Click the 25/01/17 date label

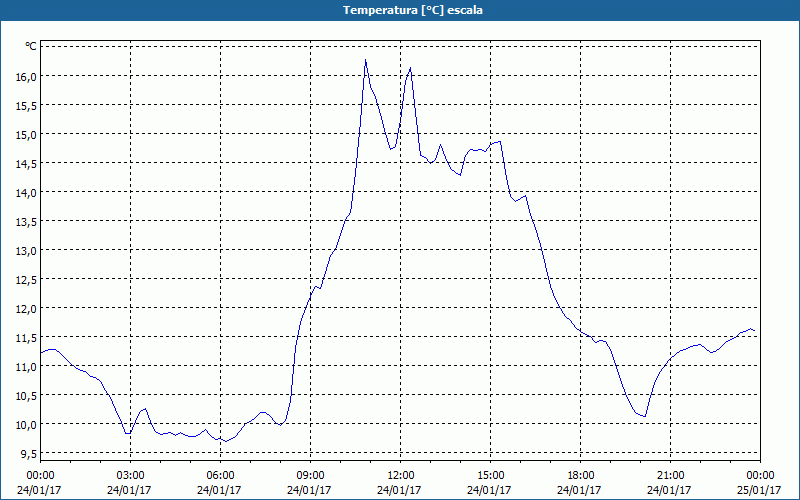point(759,490)
